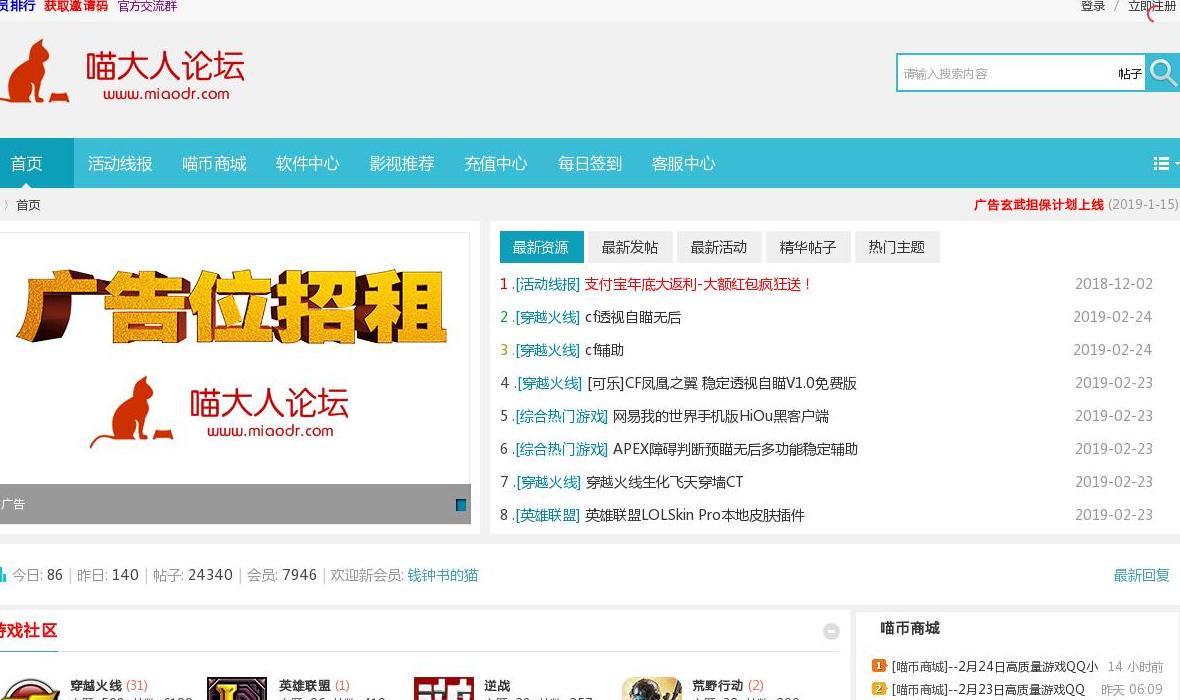Open post CF凤凰之翼 稳定透视自瞄V1.0免费版
The height and width of the screenshot is (700, 1180).
point(722,383)
